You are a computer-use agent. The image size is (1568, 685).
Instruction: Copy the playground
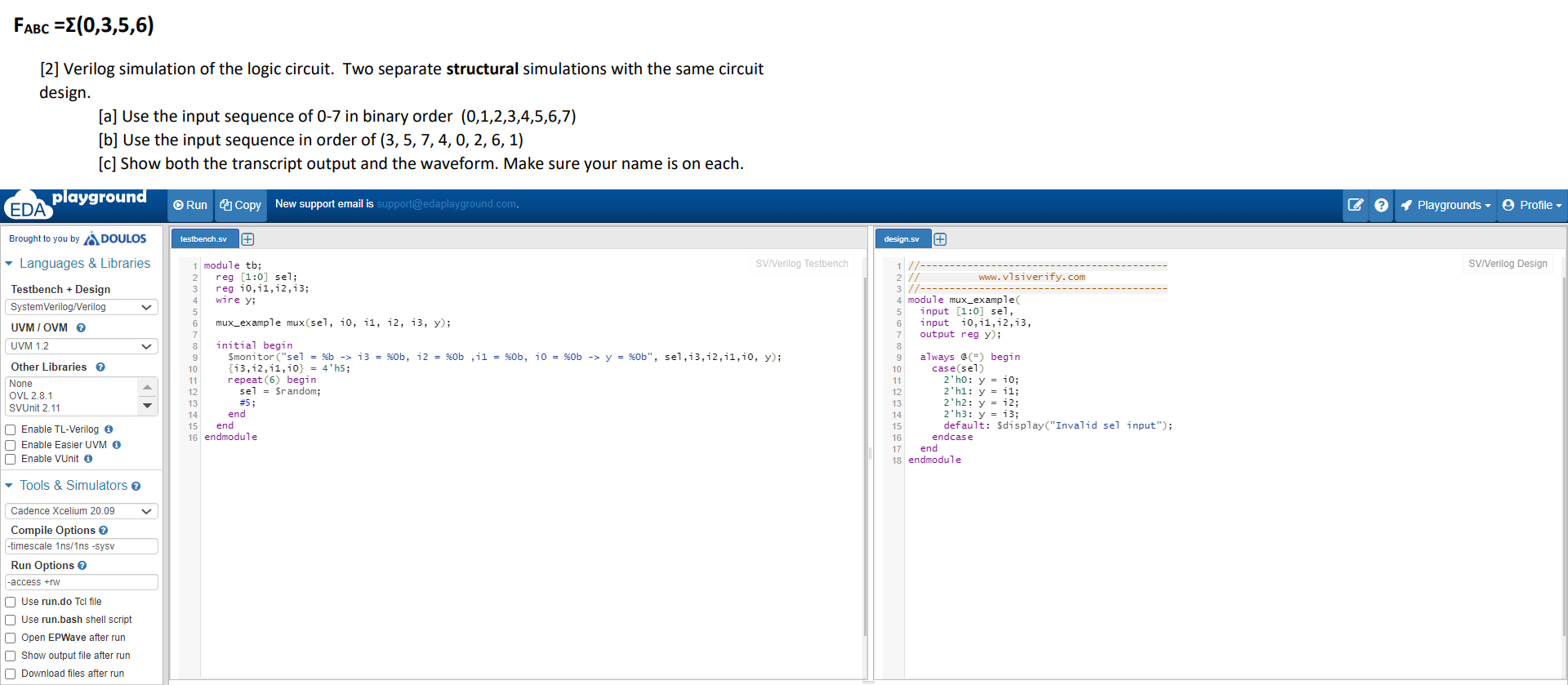[x=241, y=205]
